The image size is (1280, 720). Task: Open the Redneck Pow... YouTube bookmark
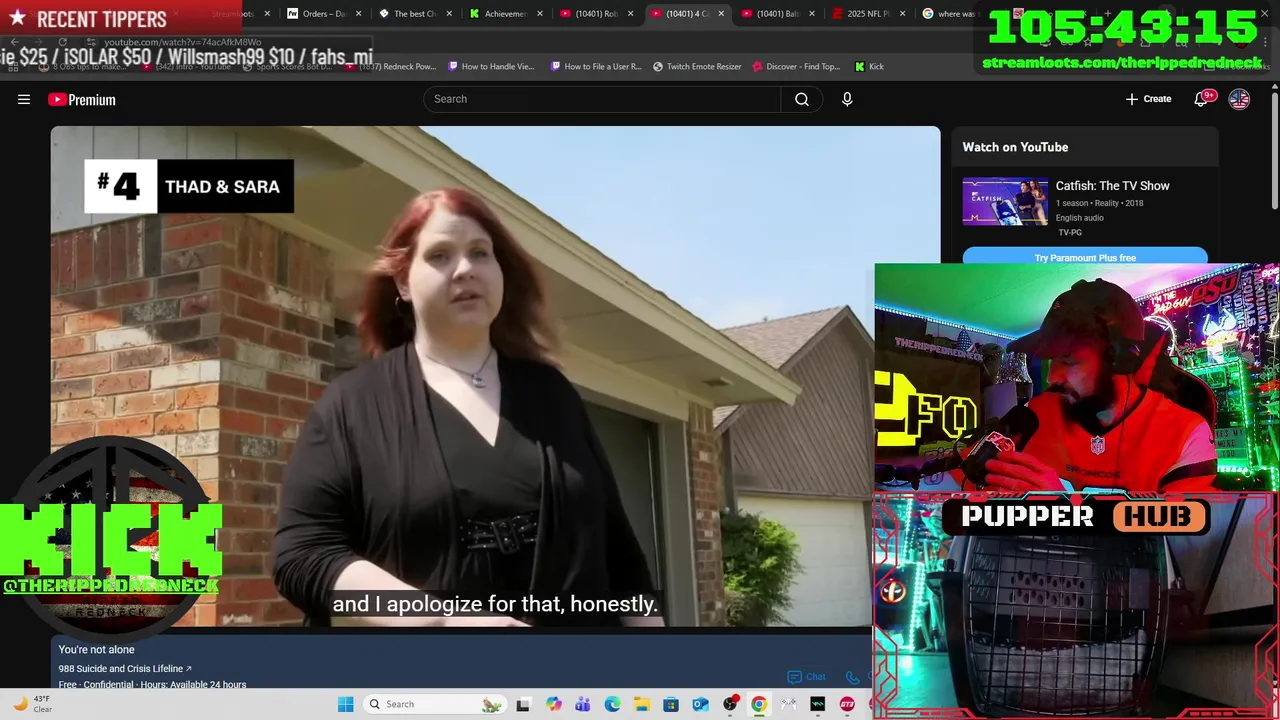tap(390, 67)
